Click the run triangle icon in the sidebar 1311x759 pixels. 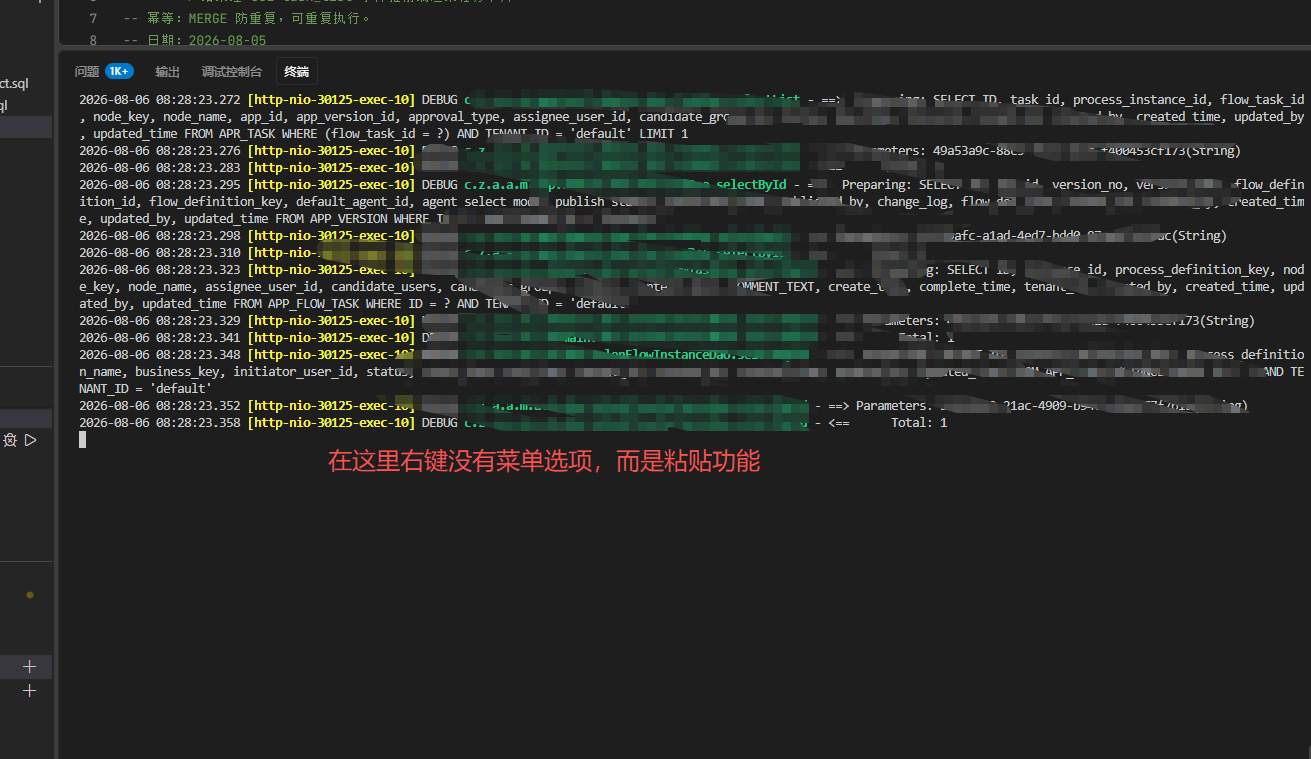coord(31,440)
